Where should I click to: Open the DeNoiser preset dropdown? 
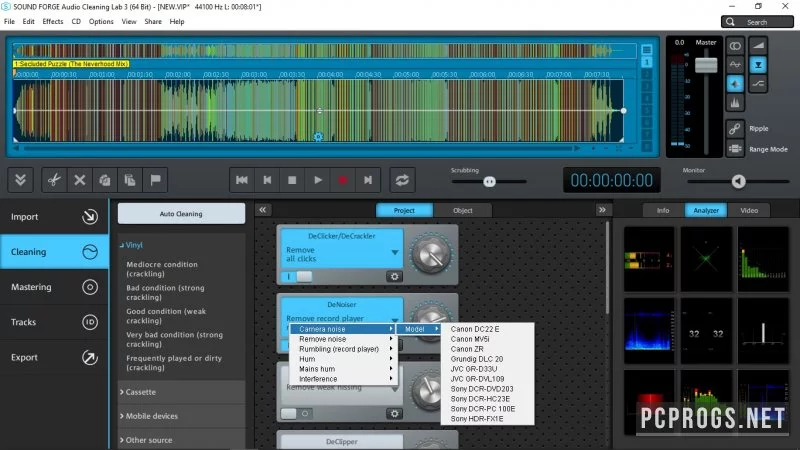pos(395,319)
